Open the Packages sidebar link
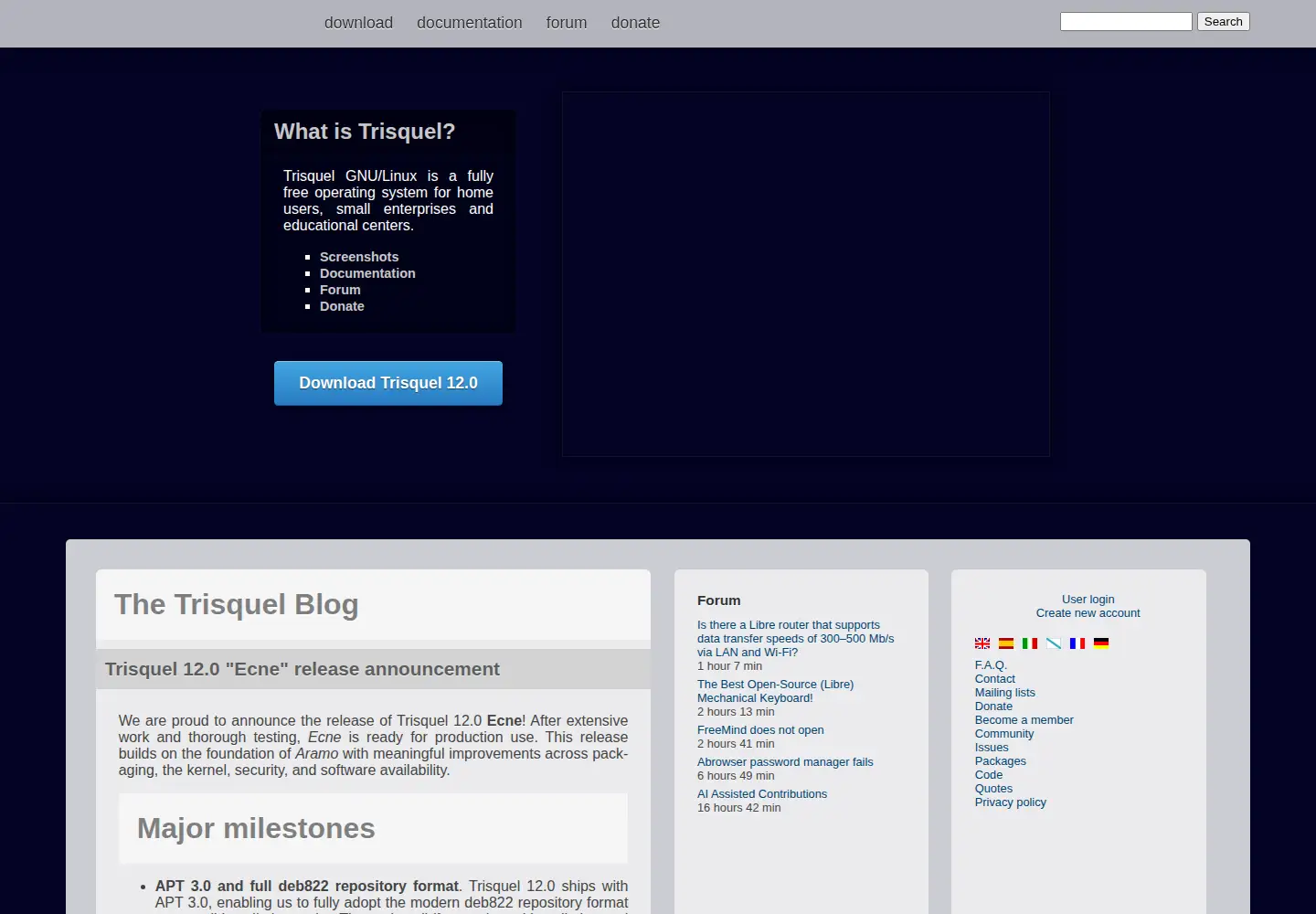1316x914 pixels. point(1000,761)
